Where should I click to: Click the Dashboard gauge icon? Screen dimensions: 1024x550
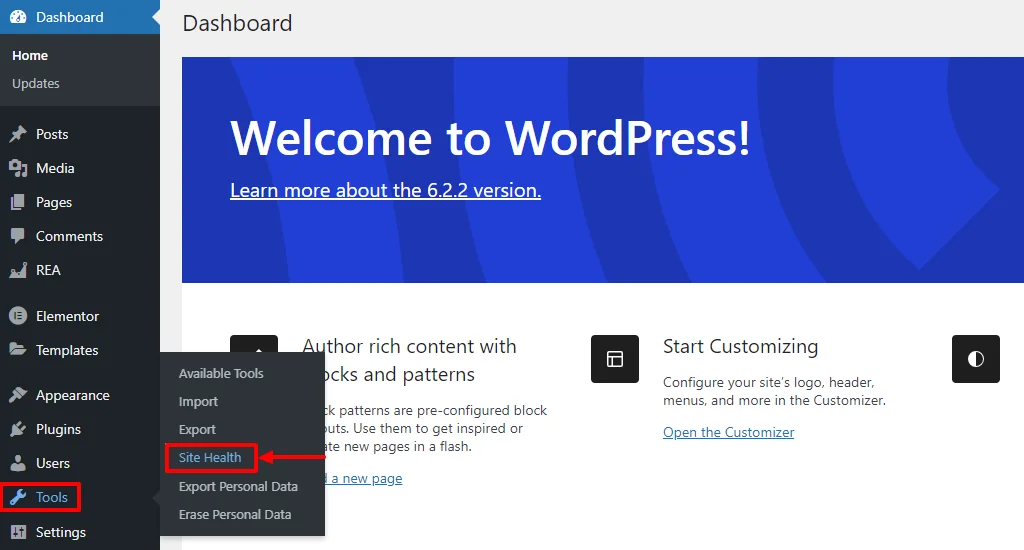coord(18,17)
